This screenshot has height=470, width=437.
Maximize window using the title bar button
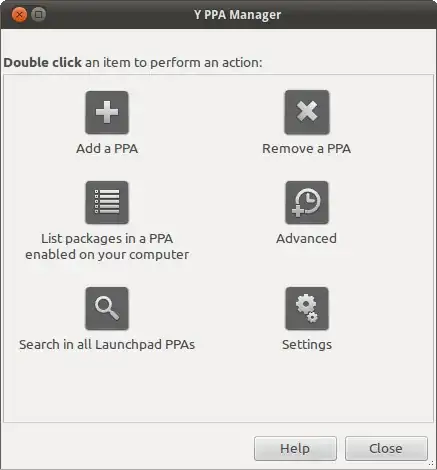pos(38,15)
